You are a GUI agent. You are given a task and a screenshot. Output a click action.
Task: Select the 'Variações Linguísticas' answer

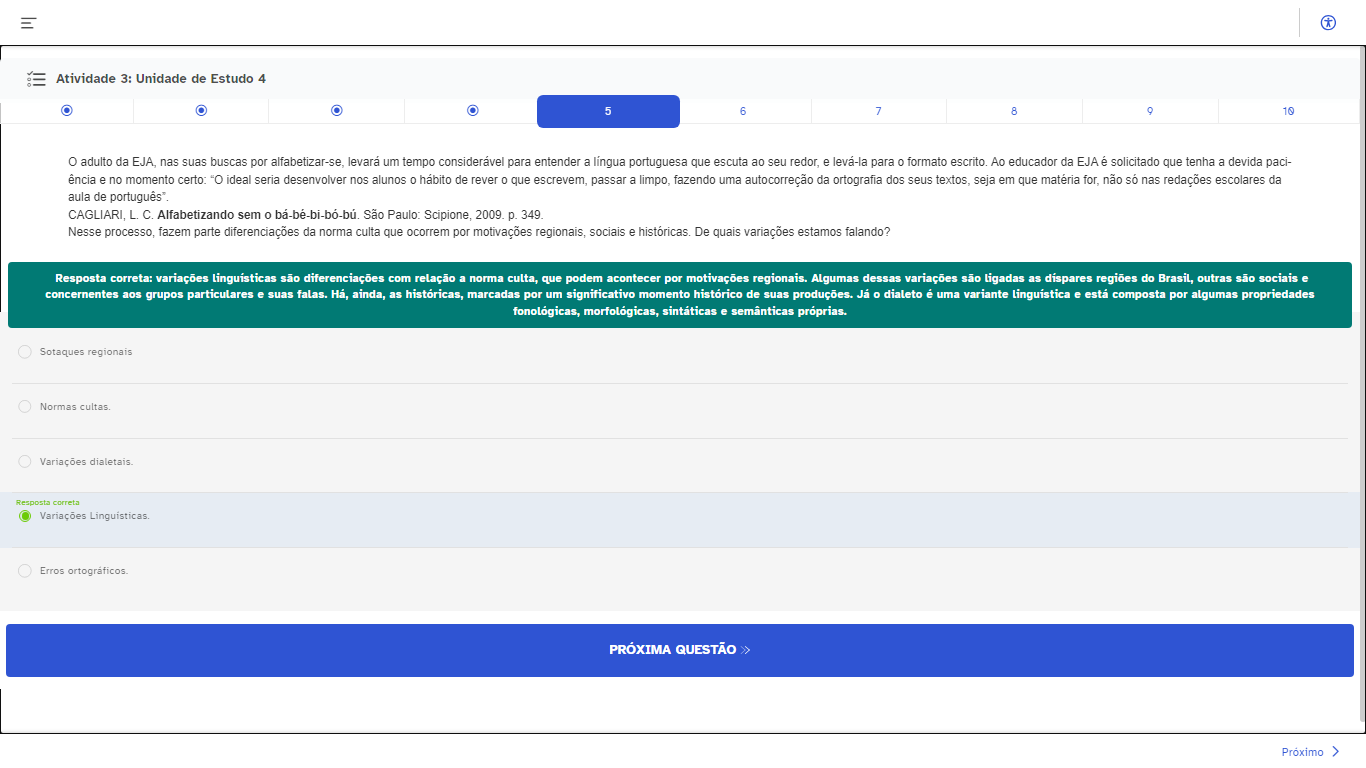(x=25, y=516)
